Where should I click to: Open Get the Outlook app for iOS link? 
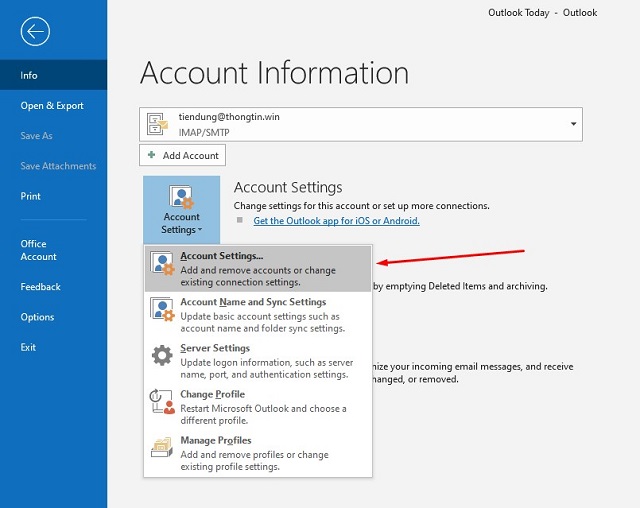336,221
